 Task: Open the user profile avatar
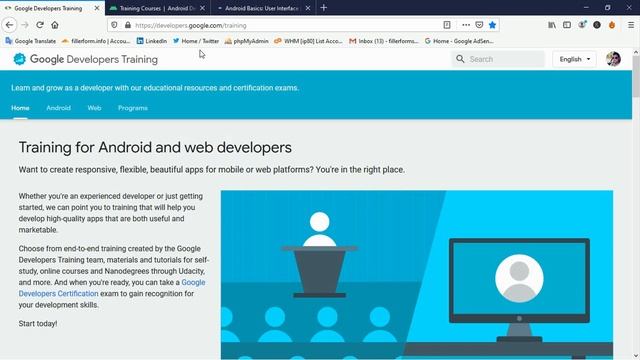[x=613, y=59]
